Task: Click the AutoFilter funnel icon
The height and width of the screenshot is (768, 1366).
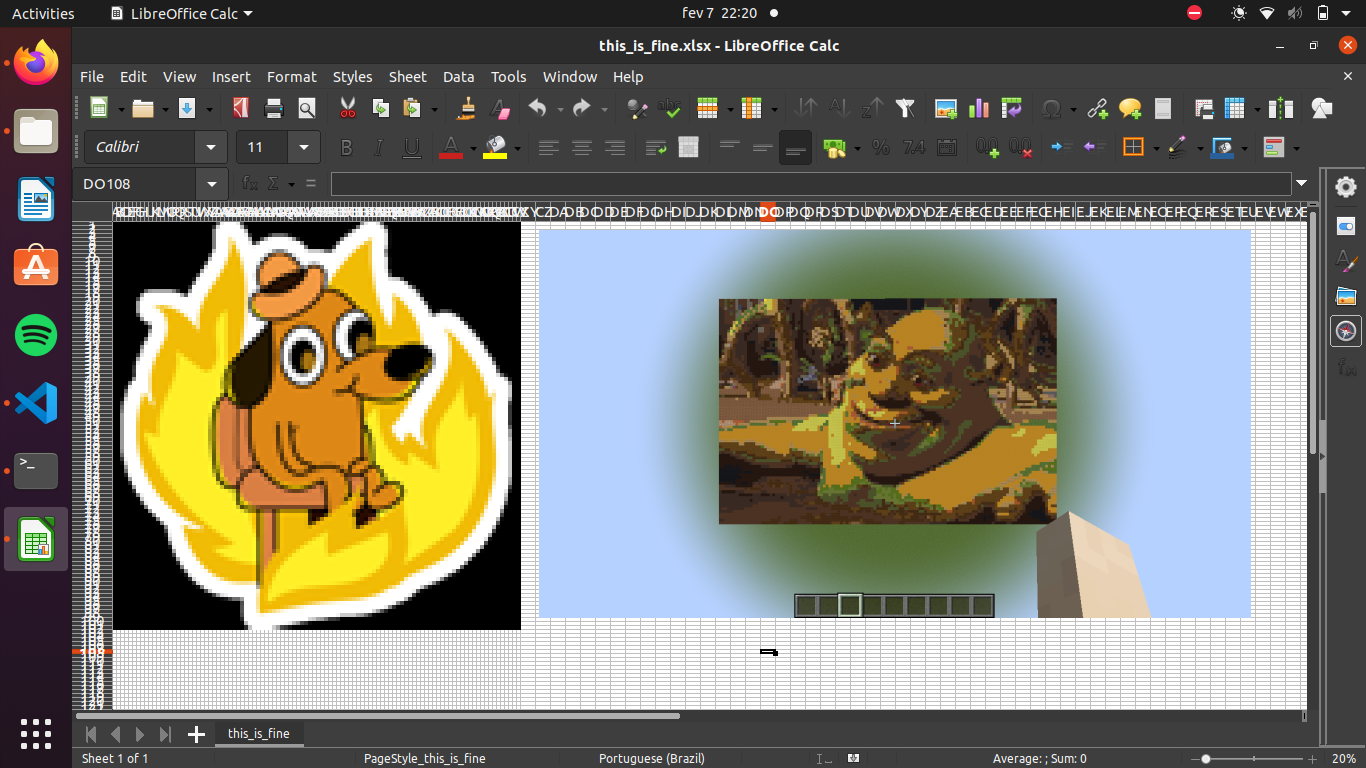Action: pyautogui.click(x=905, y=108)
